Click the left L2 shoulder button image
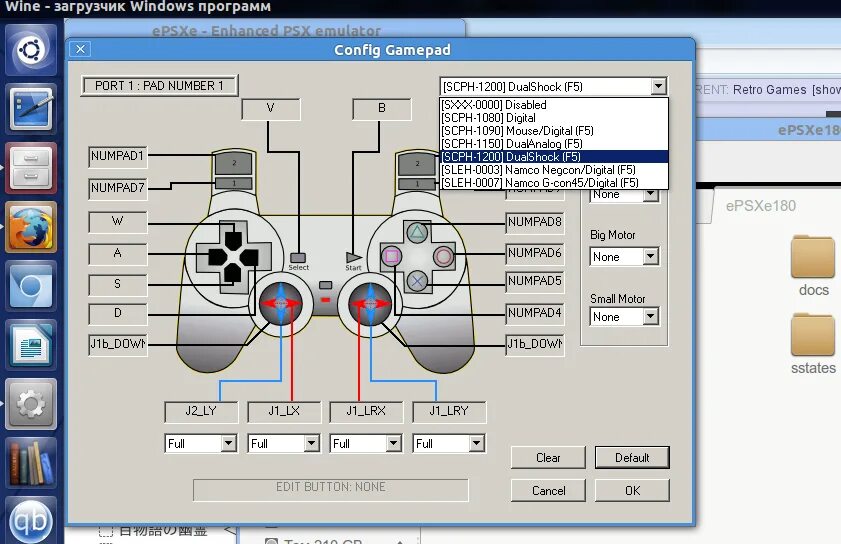 (234, 164)
